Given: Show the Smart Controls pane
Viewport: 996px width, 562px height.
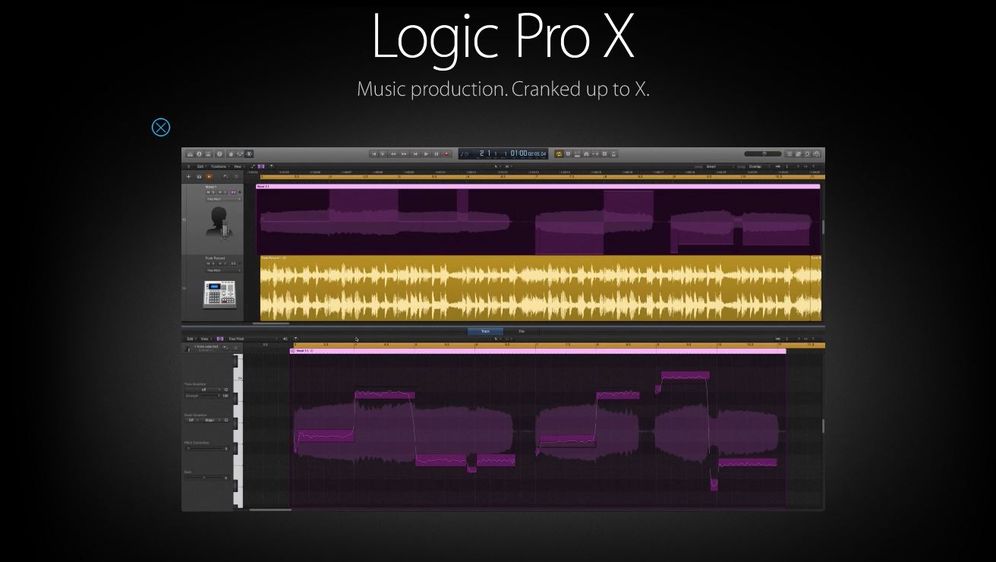Looking at the screenshot, I should (x=231, y=154).
